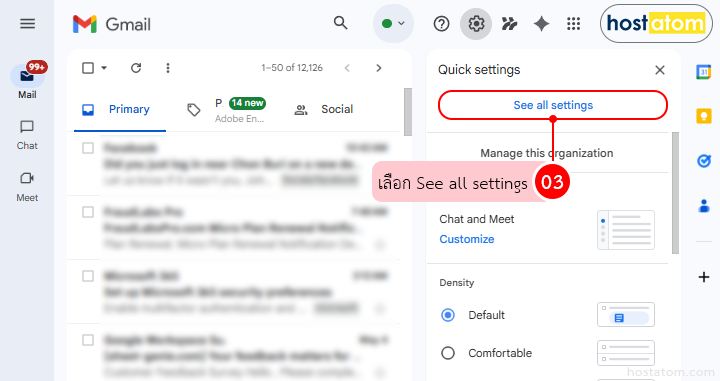Open Meet in the left sidebar
The image size is (720, 381).
[27, 187]
